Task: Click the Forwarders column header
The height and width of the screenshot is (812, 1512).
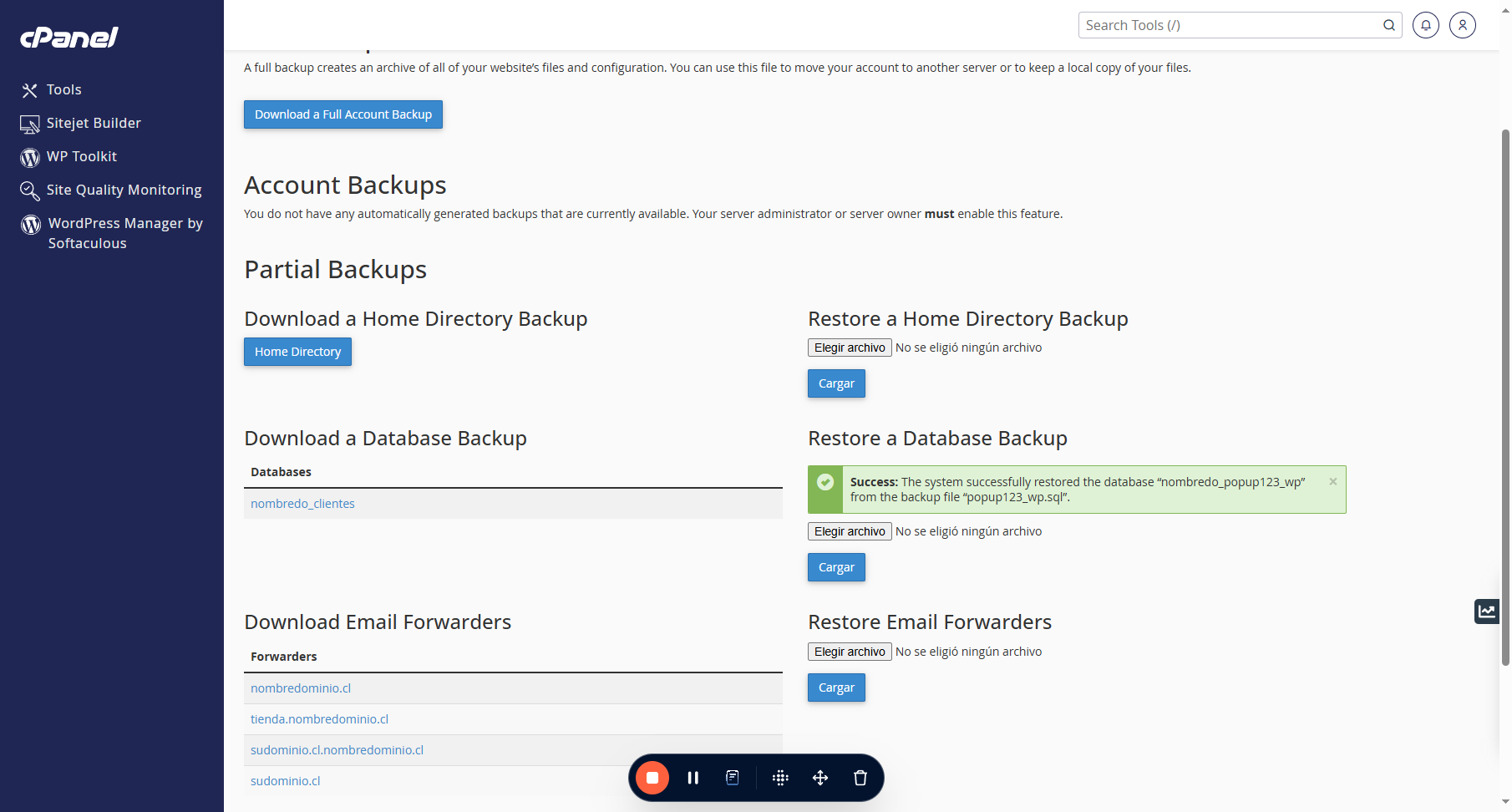Action: (283, 657)
